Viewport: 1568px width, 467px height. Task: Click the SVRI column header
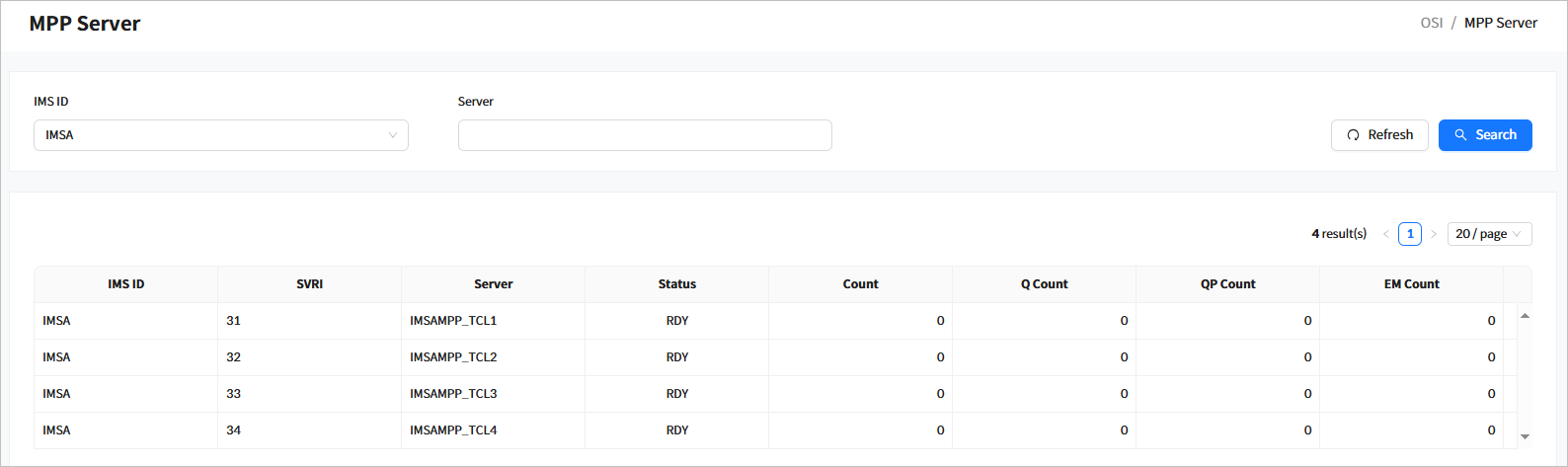click(x=309, y=284)
